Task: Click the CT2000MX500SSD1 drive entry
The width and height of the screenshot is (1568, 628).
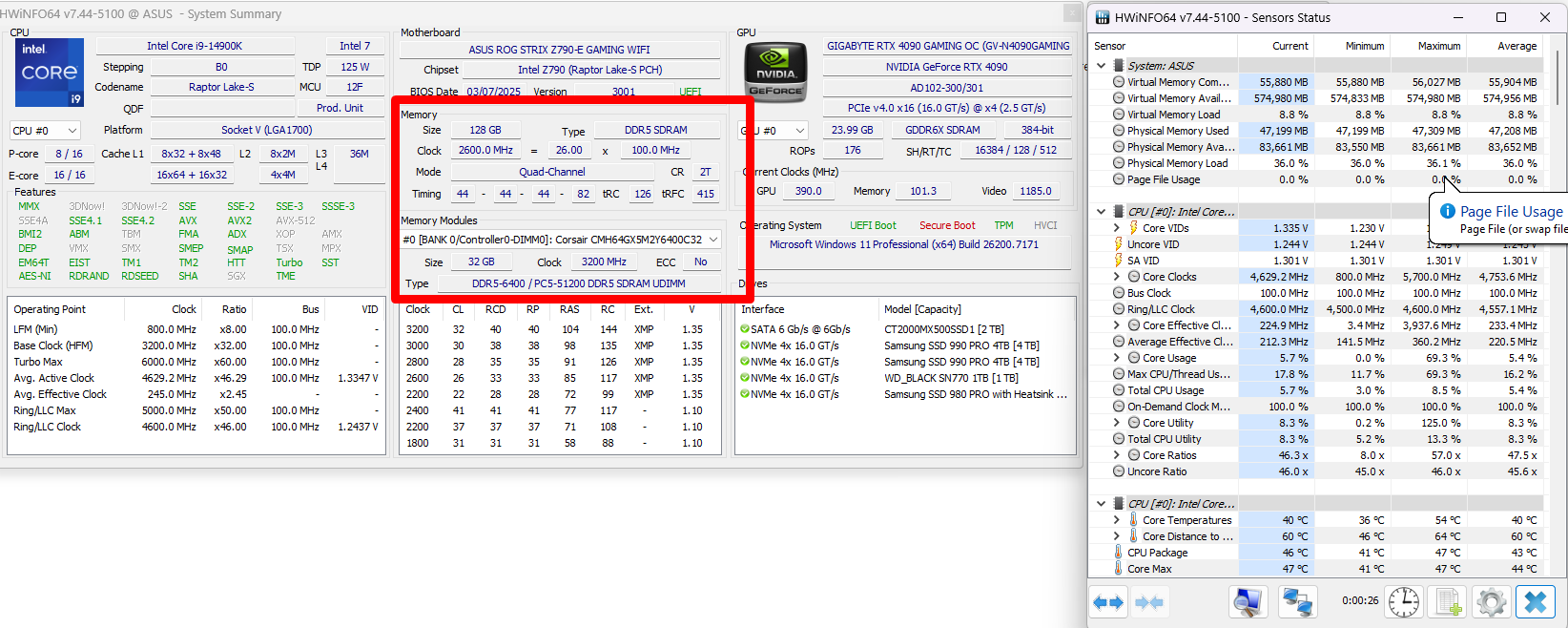Action: click(x=944, y=329)
